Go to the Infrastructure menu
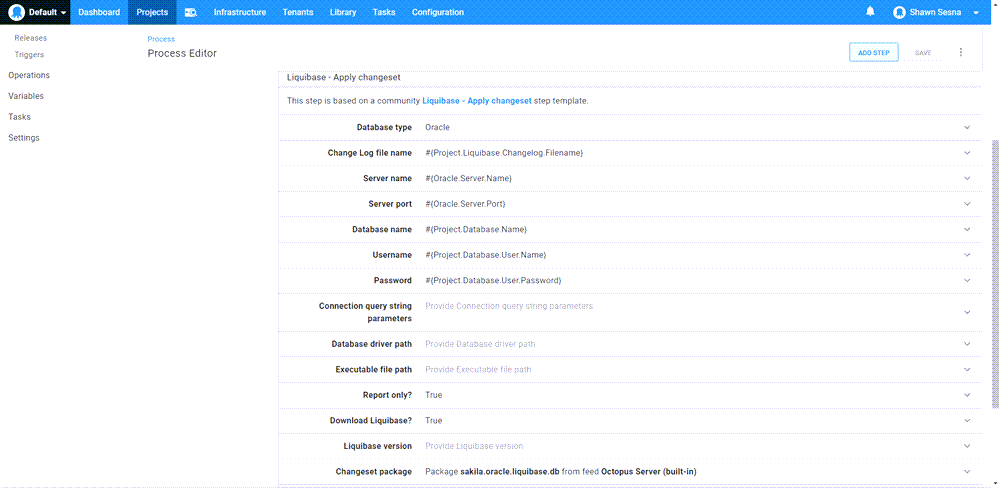The width and height of the screenshot is (1000, 488). [x=240, y=12]
